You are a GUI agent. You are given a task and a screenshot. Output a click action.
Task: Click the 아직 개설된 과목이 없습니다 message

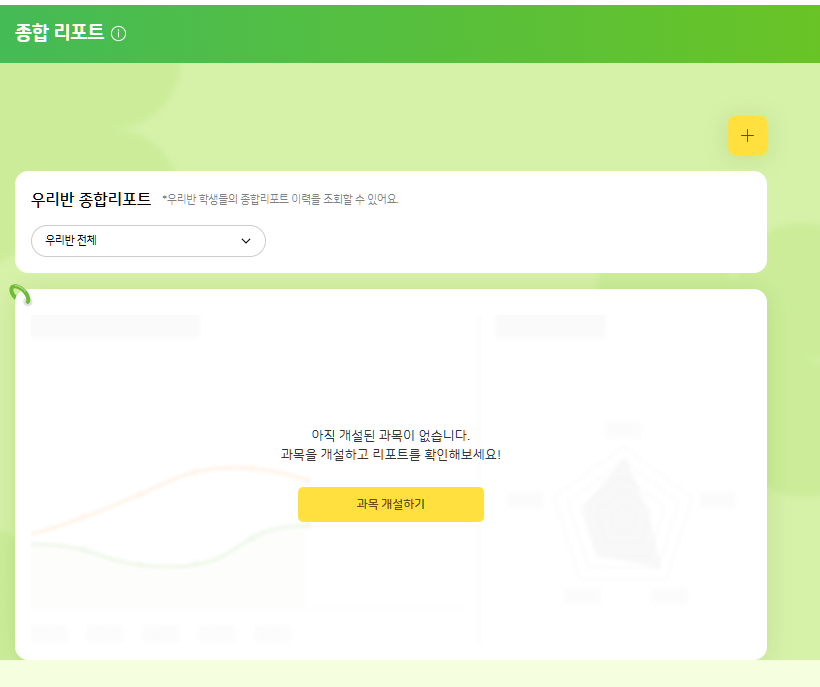click(390, 435)
